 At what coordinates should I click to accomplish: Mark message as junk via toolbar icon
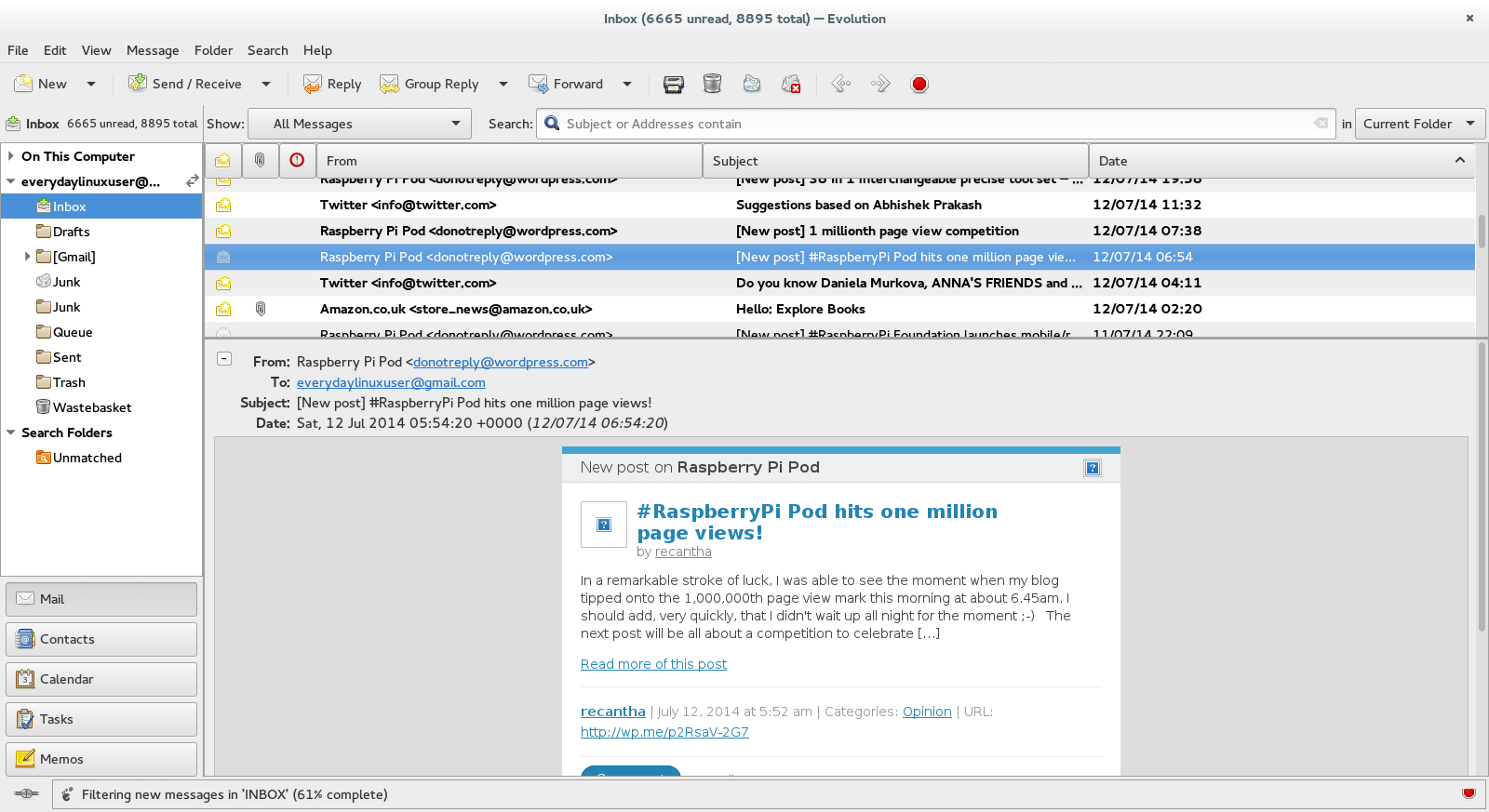pyautogui.click(x=752, y=85)
